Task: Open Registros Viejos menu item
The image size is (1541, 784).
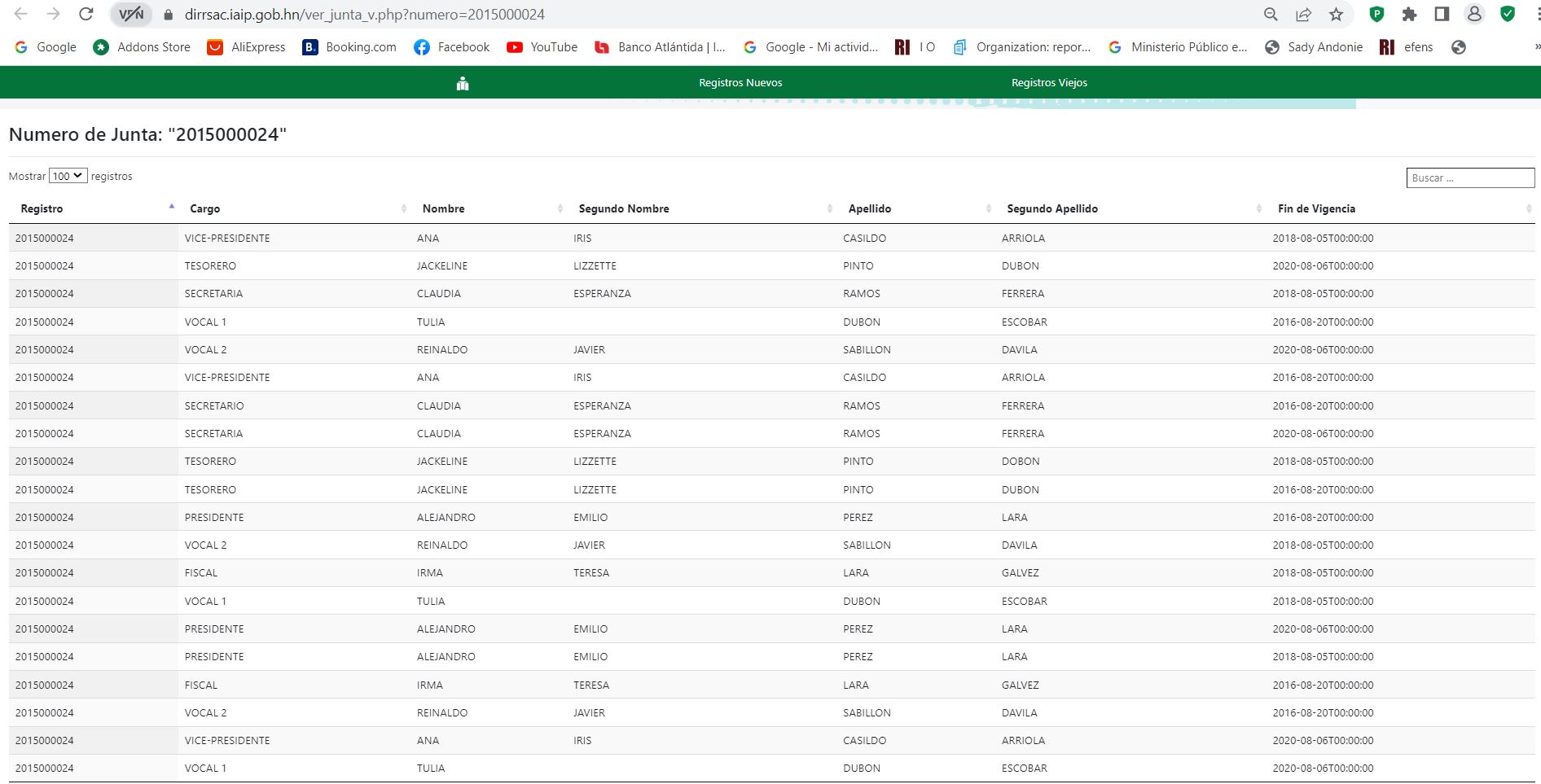Action: 1049,83
